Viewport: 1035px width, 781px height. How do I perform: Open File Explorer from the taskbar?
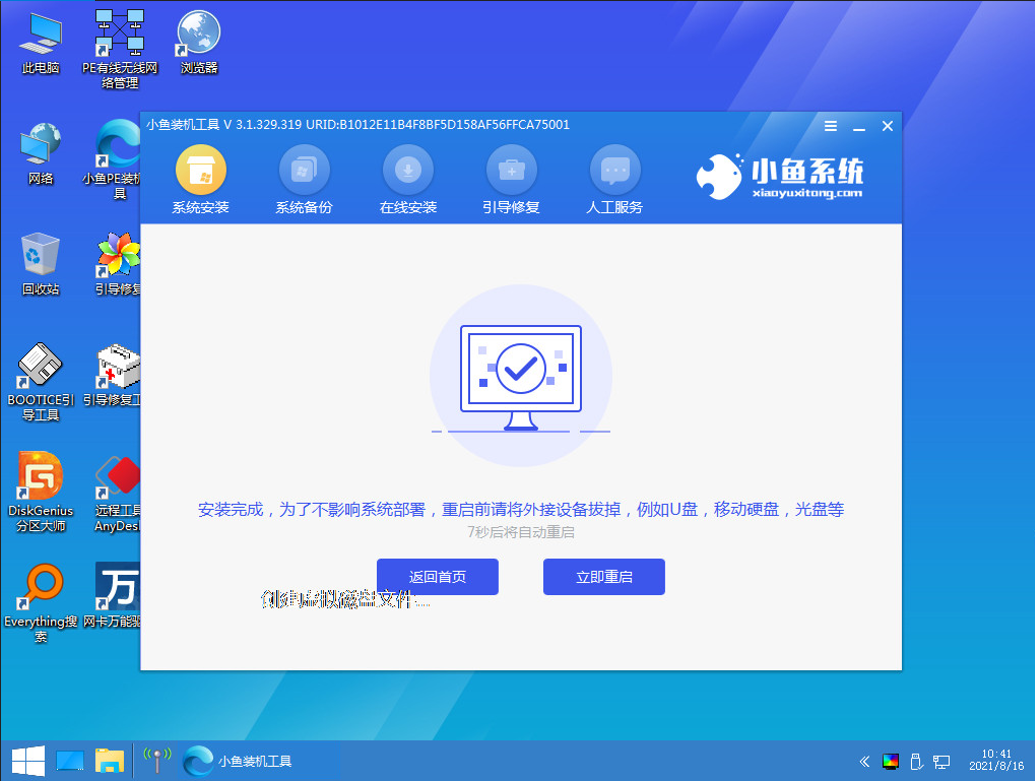click(109, 760)
